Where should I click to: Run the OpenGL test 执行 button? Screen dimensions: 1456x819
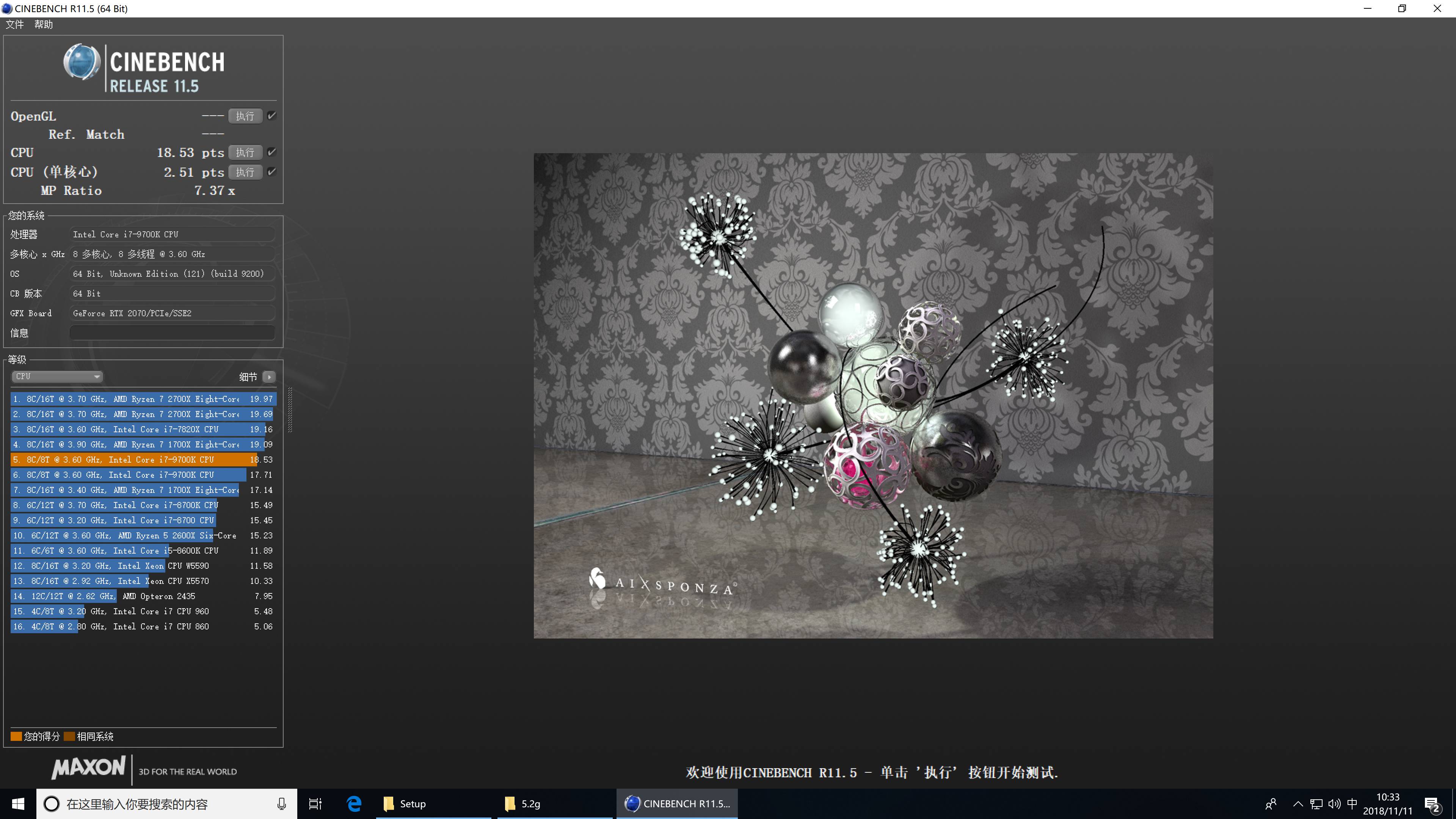point(245,116)
